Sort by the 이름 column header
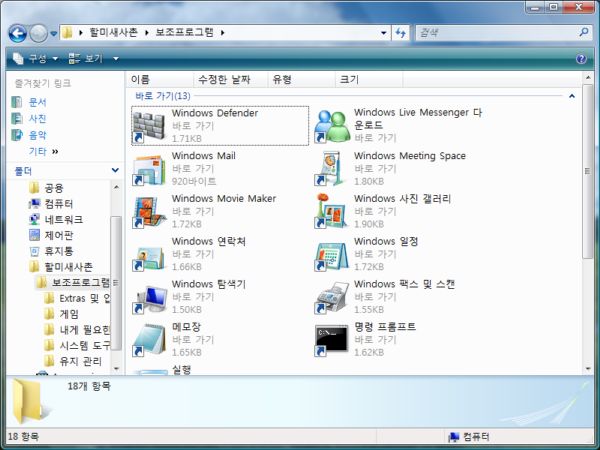 (x=160, y=80)
